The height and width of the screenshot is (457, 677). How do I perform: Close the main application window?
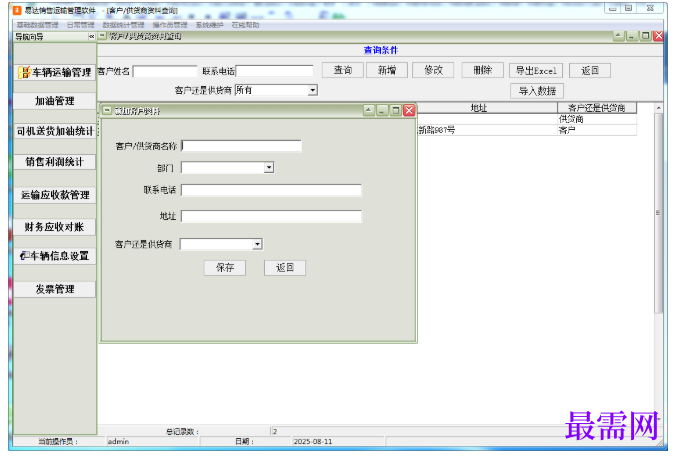click(649, 9)
